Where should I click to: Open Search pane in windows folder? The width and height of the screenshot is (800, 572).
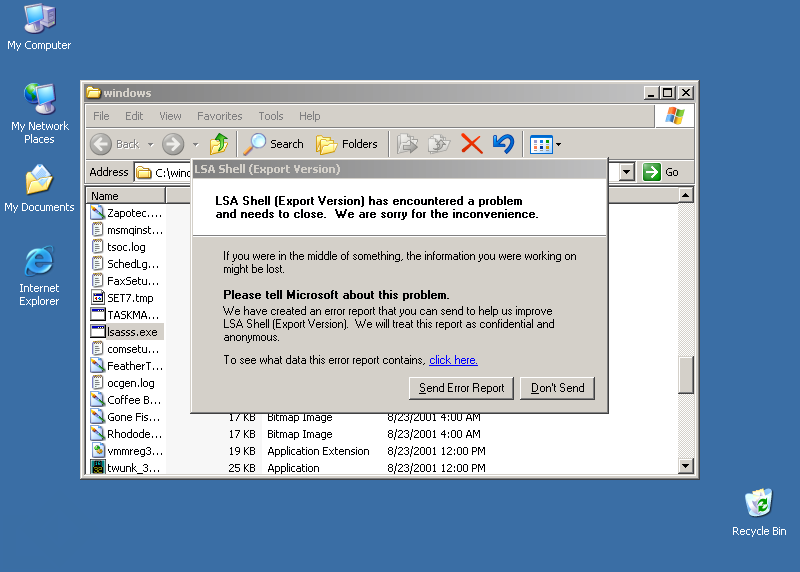[273, 144]
